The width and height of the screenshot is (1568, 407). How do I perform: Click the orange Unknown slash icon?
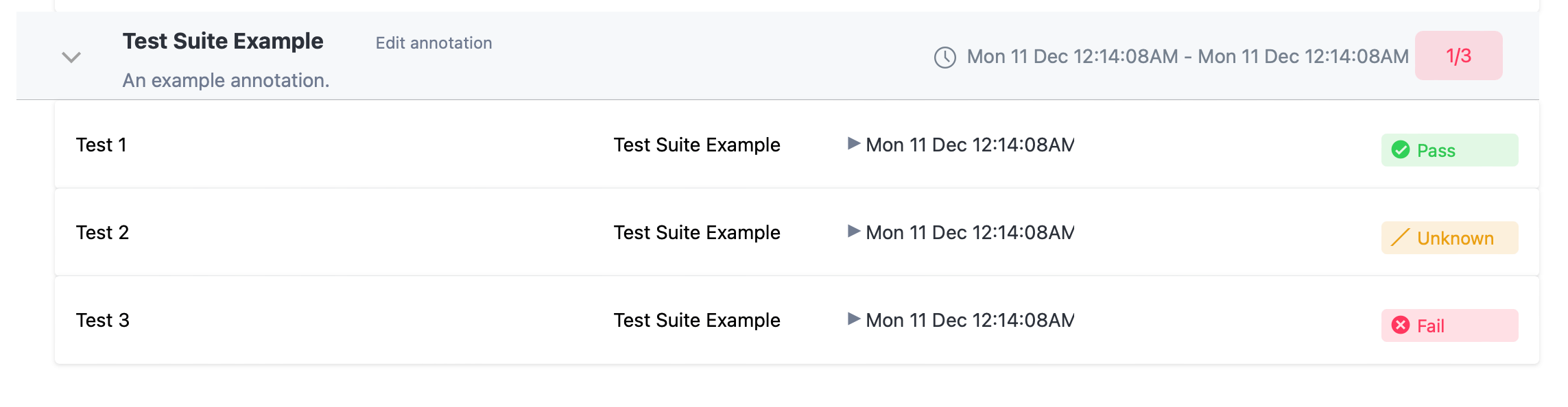coord(1400,238)
